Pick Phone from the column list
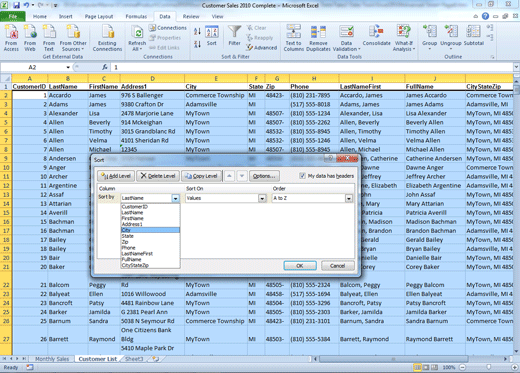Screen dimensions: 520x373 150,248
